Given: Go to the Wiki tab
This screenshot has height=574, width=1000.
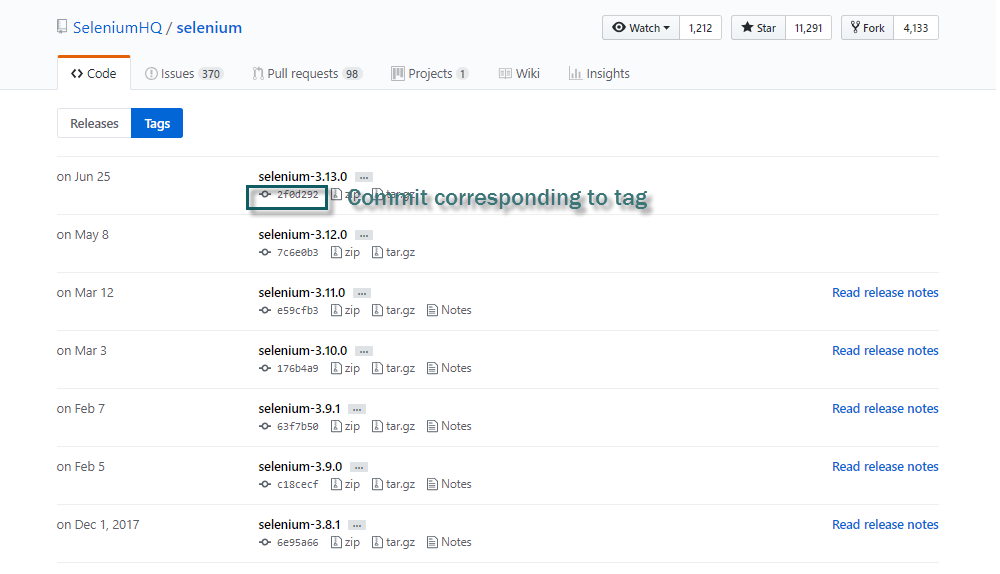Looking at the screenshot, I should coord(519,74).
